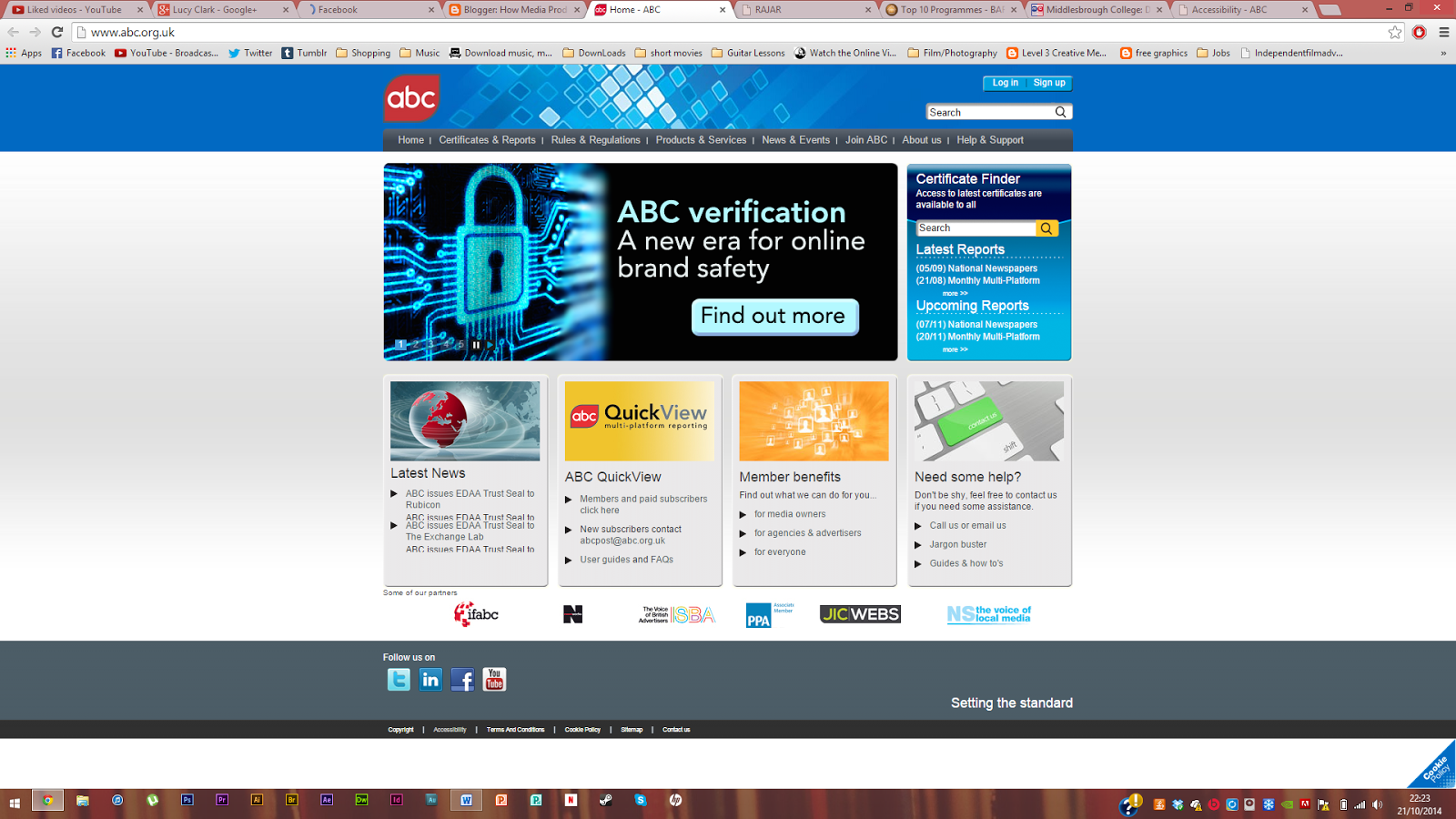
Task: Click the Find out more button
Action: click(774, 317)
